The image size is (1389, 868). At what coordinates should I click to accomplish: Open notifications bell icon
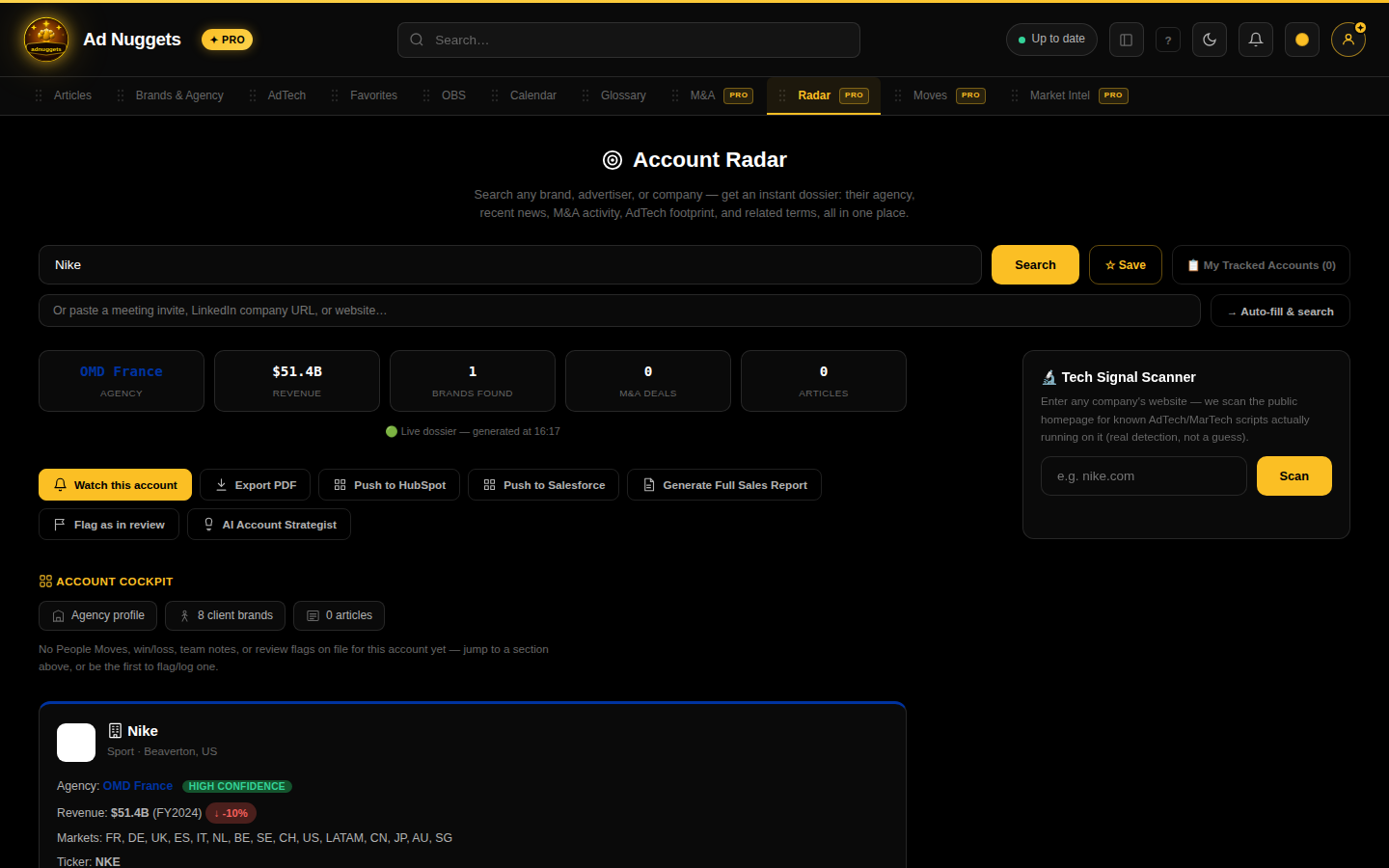point(1256,40)
